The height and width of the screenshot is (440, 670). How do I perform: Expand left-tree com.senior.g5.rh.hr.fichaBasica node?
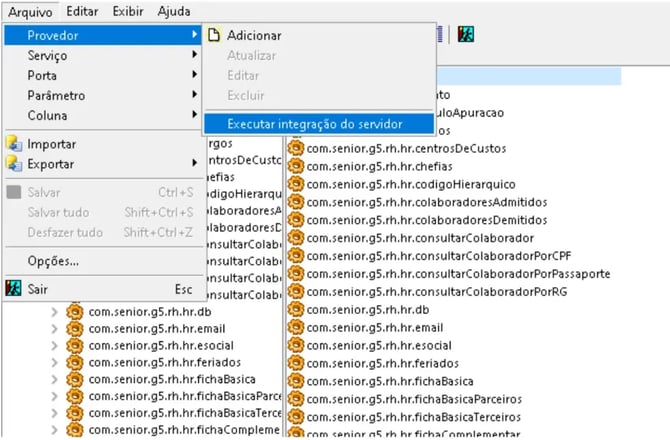pos(55,379)
